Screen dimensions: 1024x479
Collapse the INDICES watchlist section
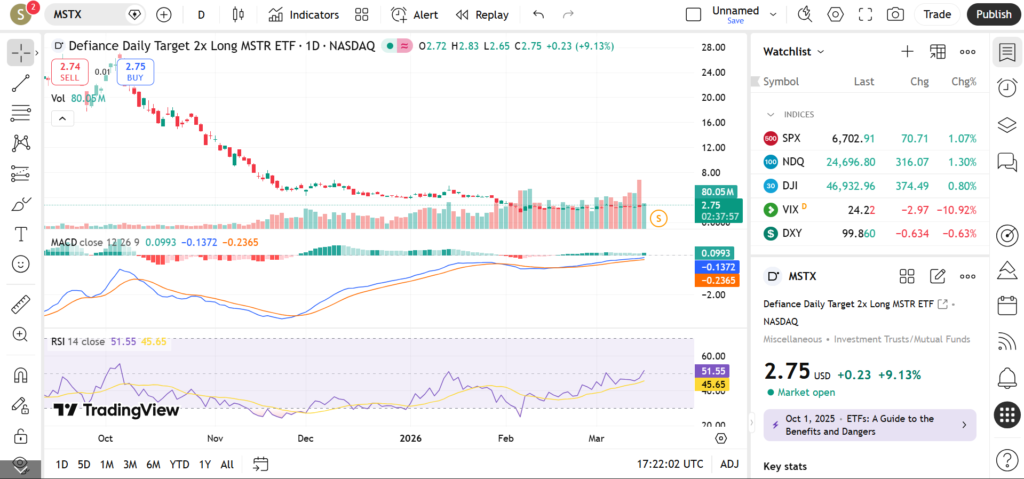(771, 114)
